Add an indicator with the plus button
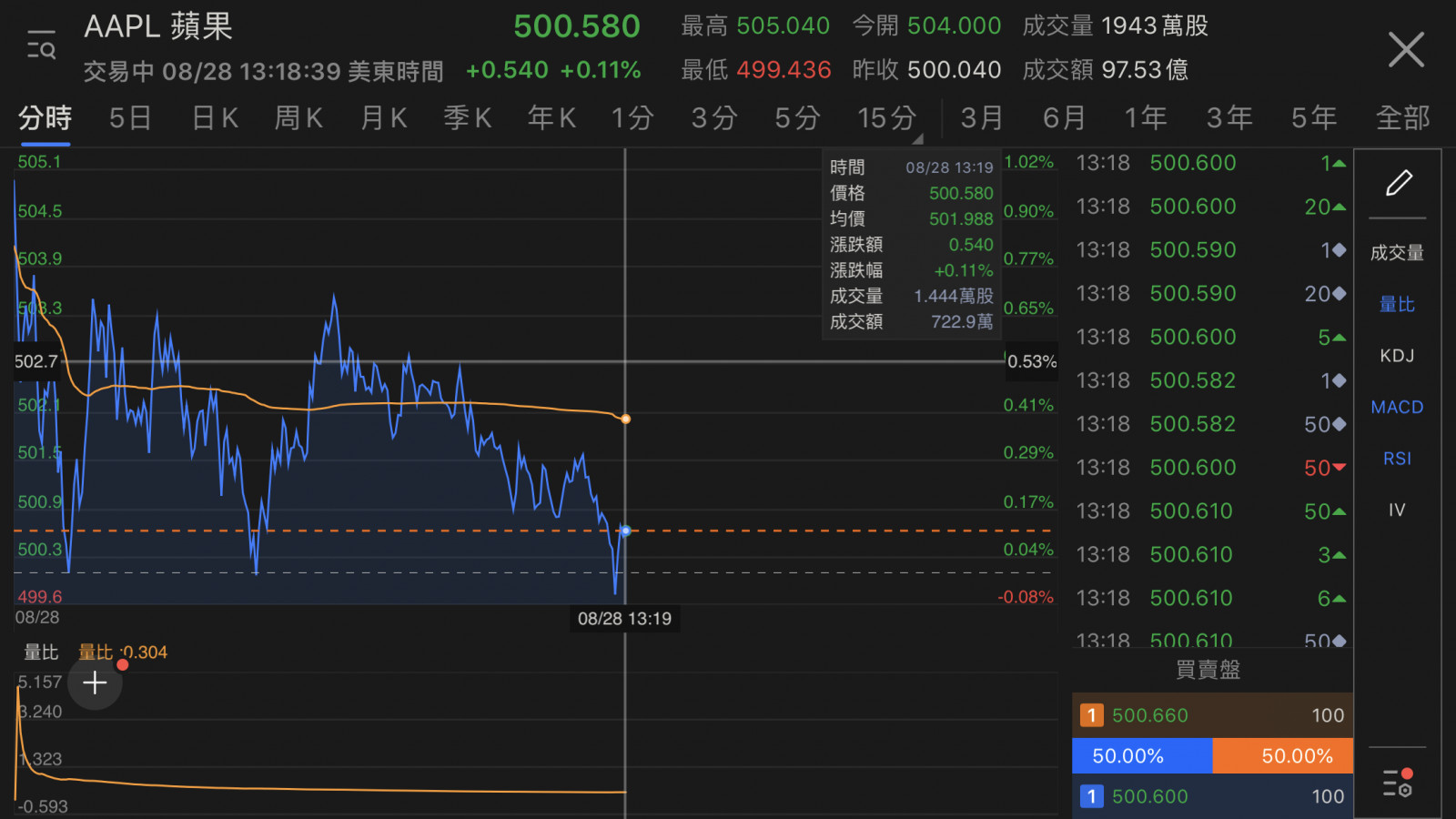1456x819 pixels. 95,682
